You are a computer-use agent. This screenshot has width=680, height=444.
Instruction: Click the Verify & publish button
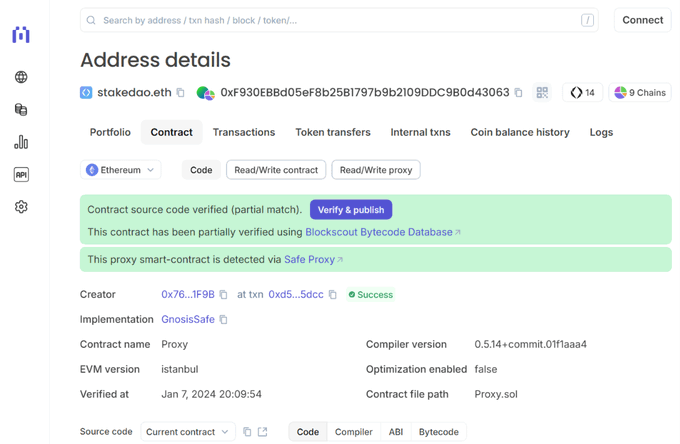351,210
